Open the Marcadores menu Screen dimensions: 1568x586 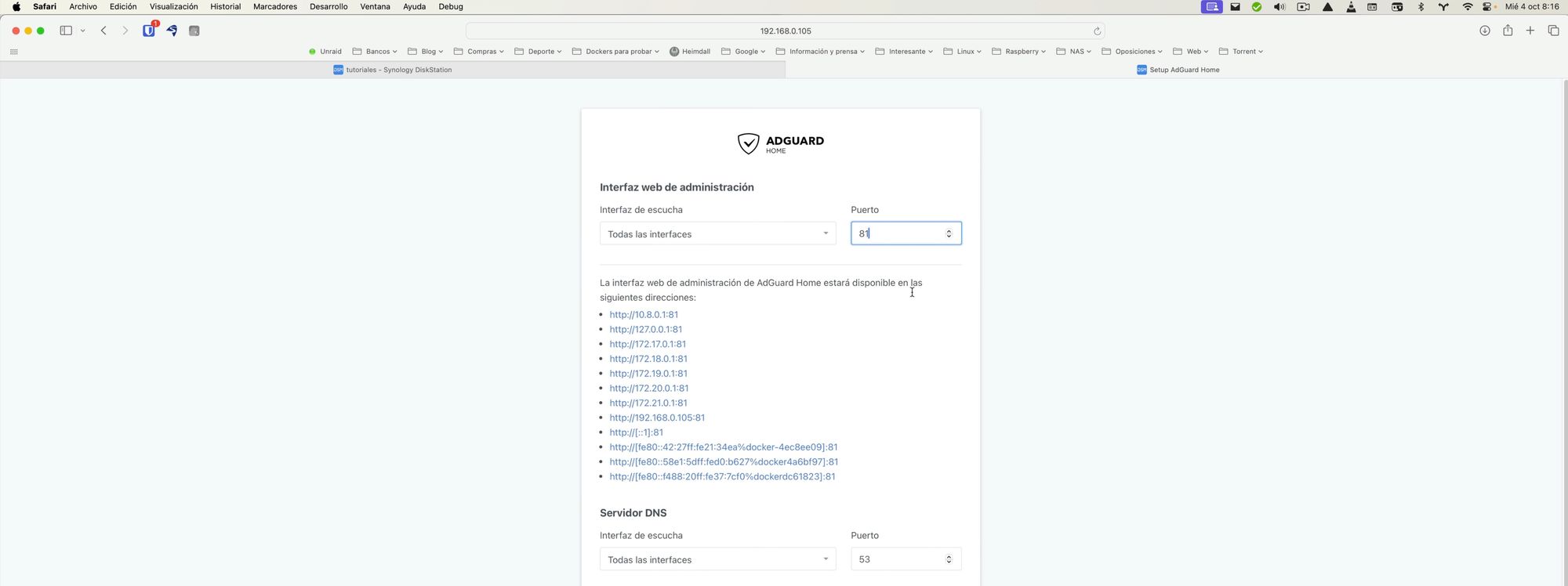tap(275, 6)
